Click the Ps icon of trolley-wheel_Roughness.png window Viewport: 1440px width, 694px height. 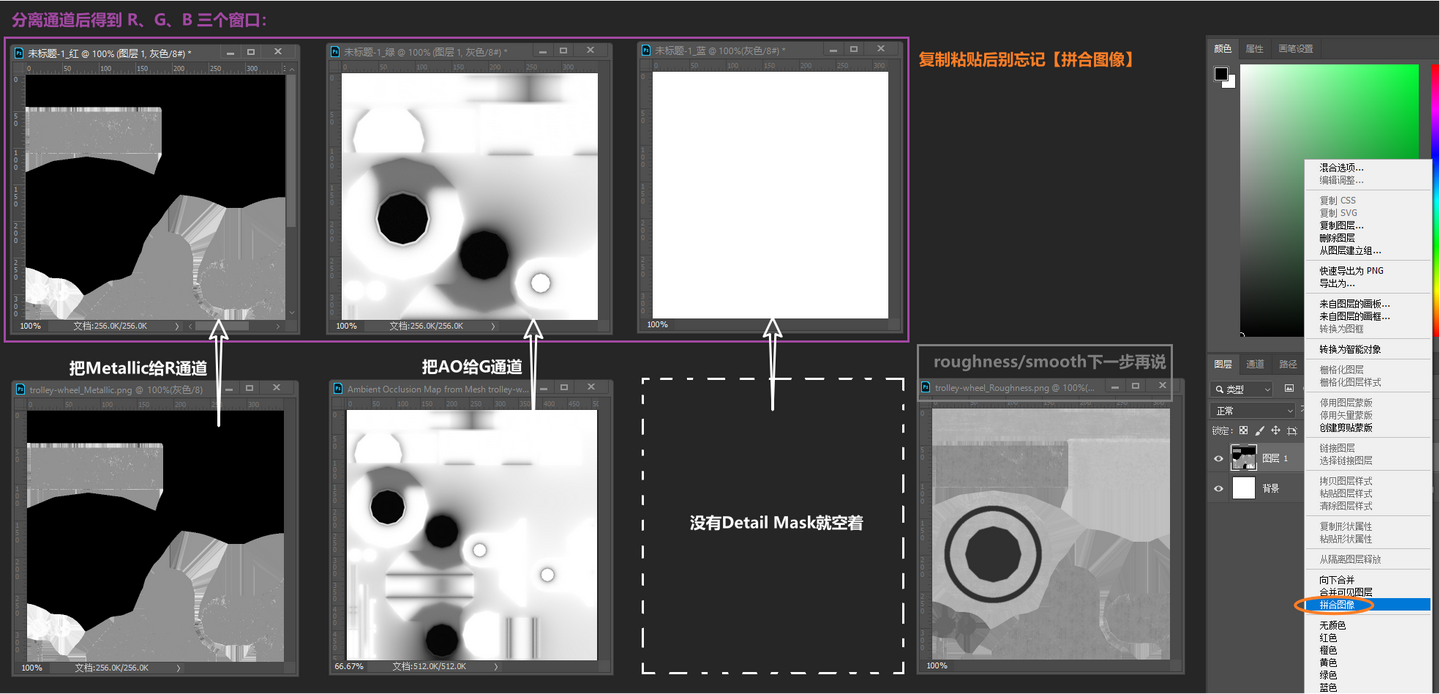tap(926, 386)
